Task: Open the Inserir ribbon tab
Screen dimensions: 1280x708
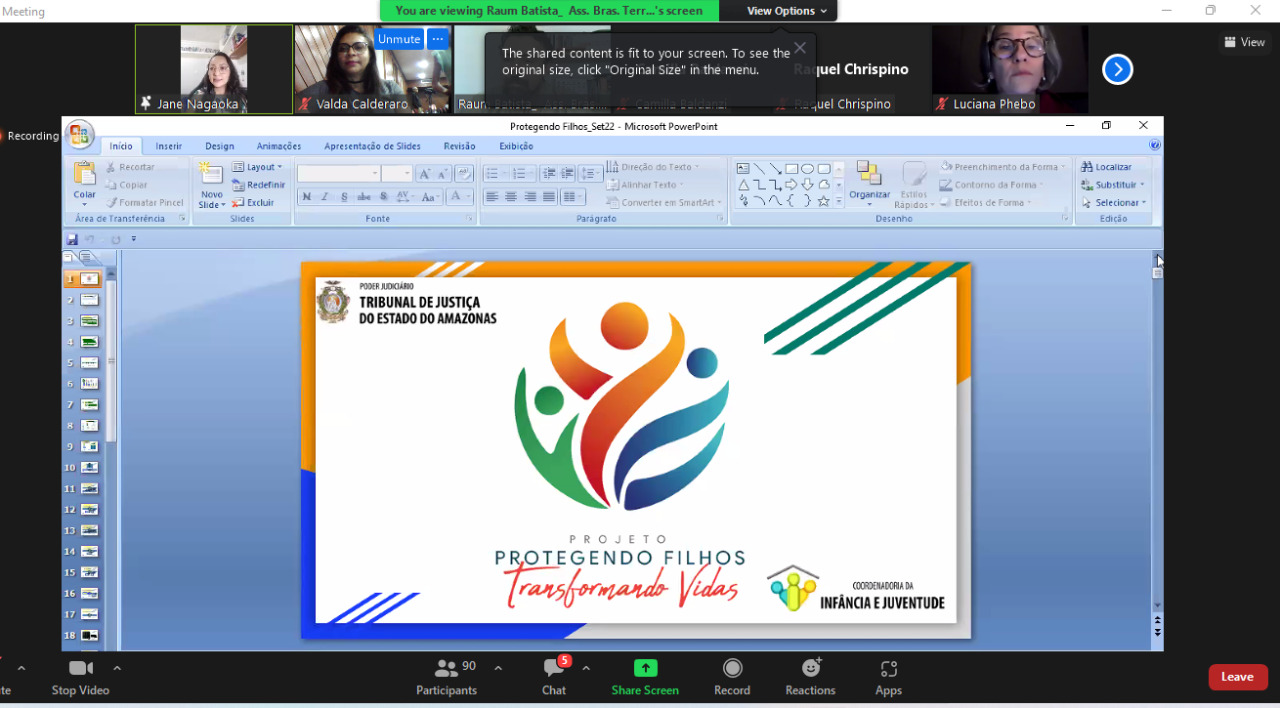Action: (169, 146)
